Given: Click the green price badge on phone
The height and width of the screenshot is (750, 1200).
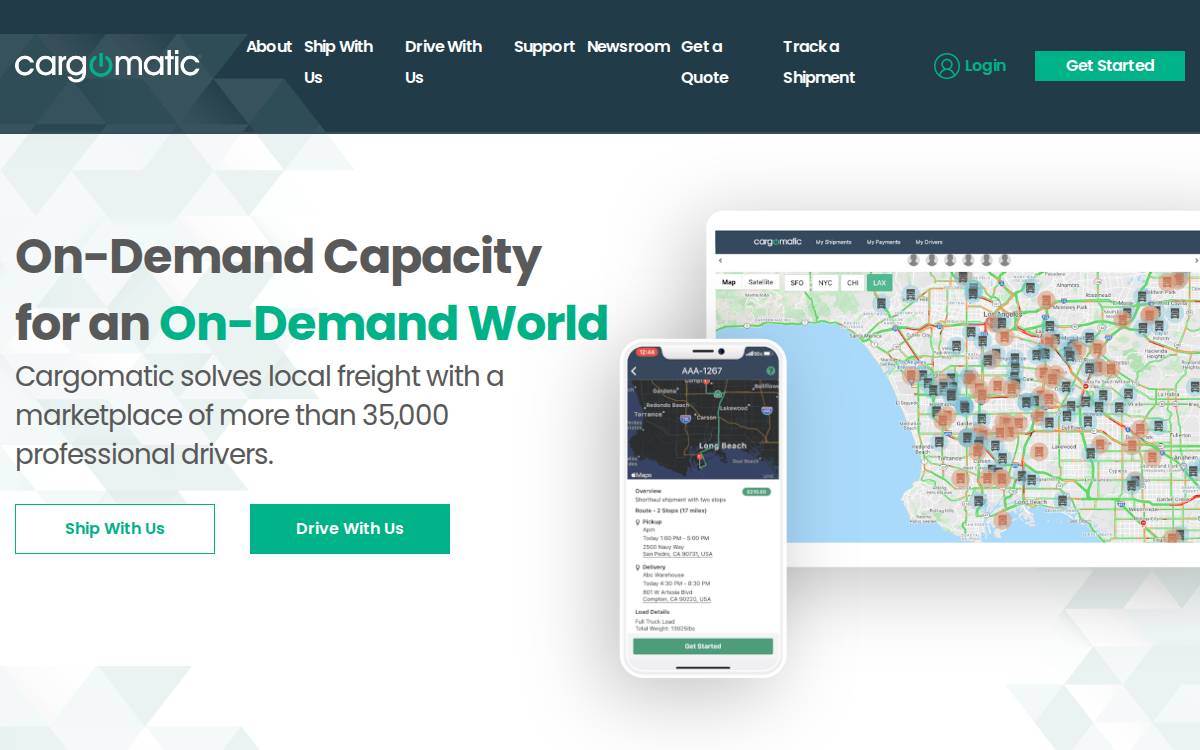Looking at the screenshot, I should [756, 492].
